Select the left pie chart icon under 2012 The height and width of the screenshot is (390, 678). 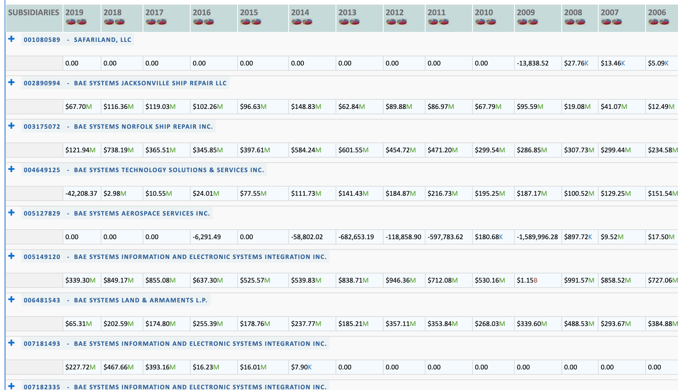point(391,22)
